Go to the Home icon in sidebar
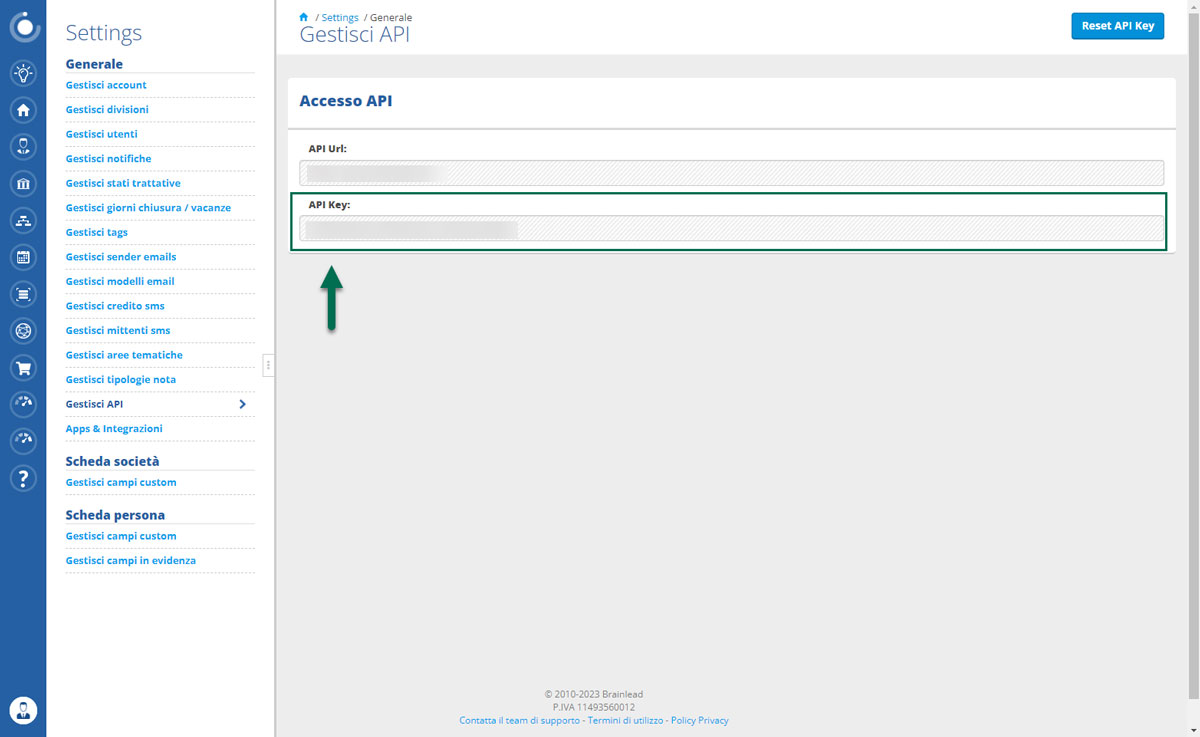Image resolution: width=1200 pixels, height=737 pixels. click(23, 110)
